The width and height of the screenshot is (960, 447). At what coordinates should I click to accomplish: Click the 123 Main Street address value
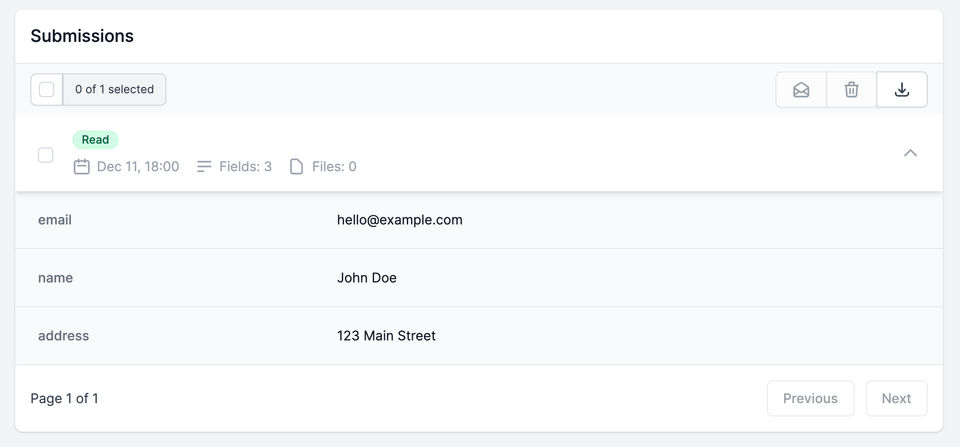point(386,336)
